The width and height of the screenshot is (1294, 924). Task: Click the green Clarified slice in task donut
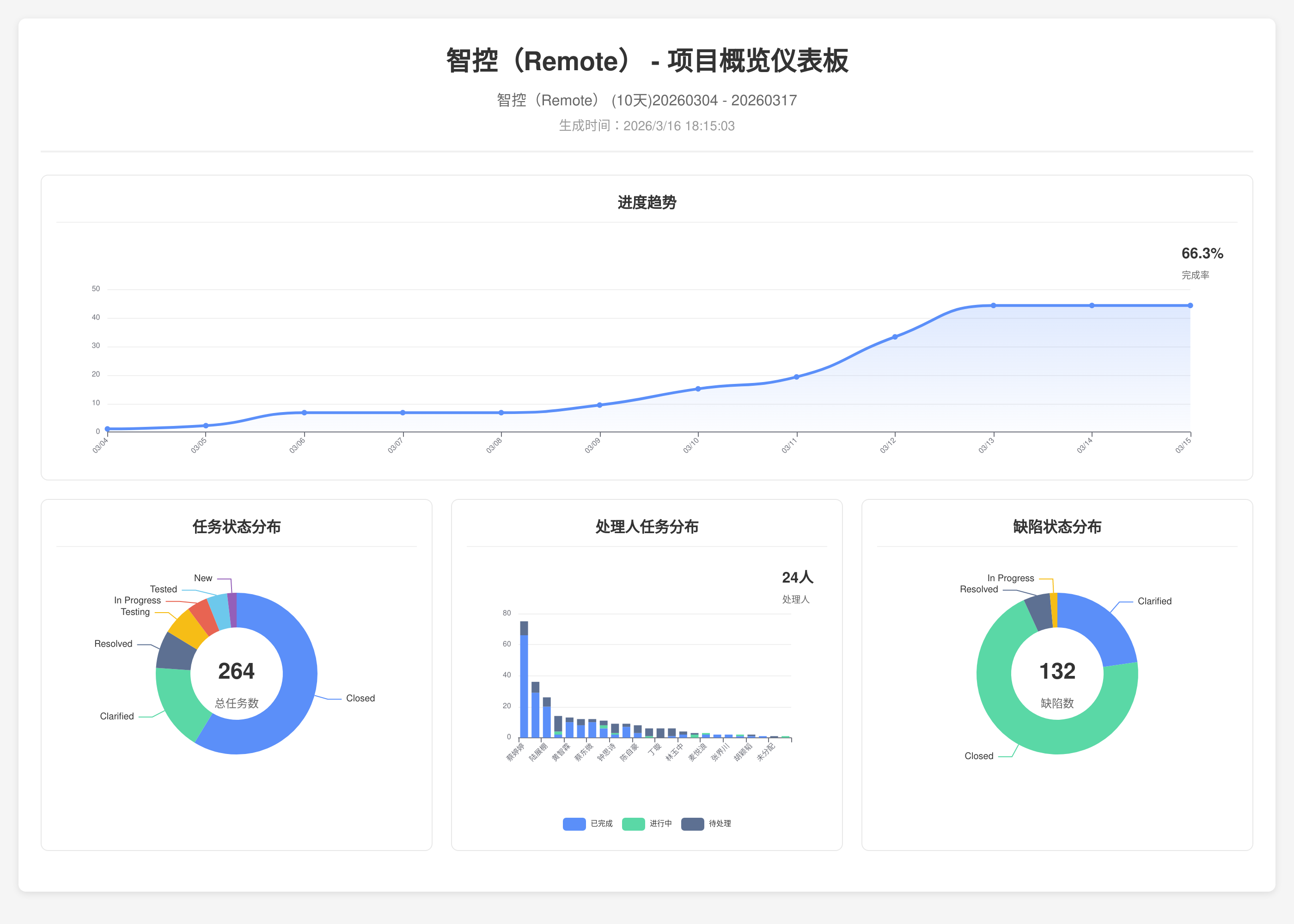(x=179, y=703)
